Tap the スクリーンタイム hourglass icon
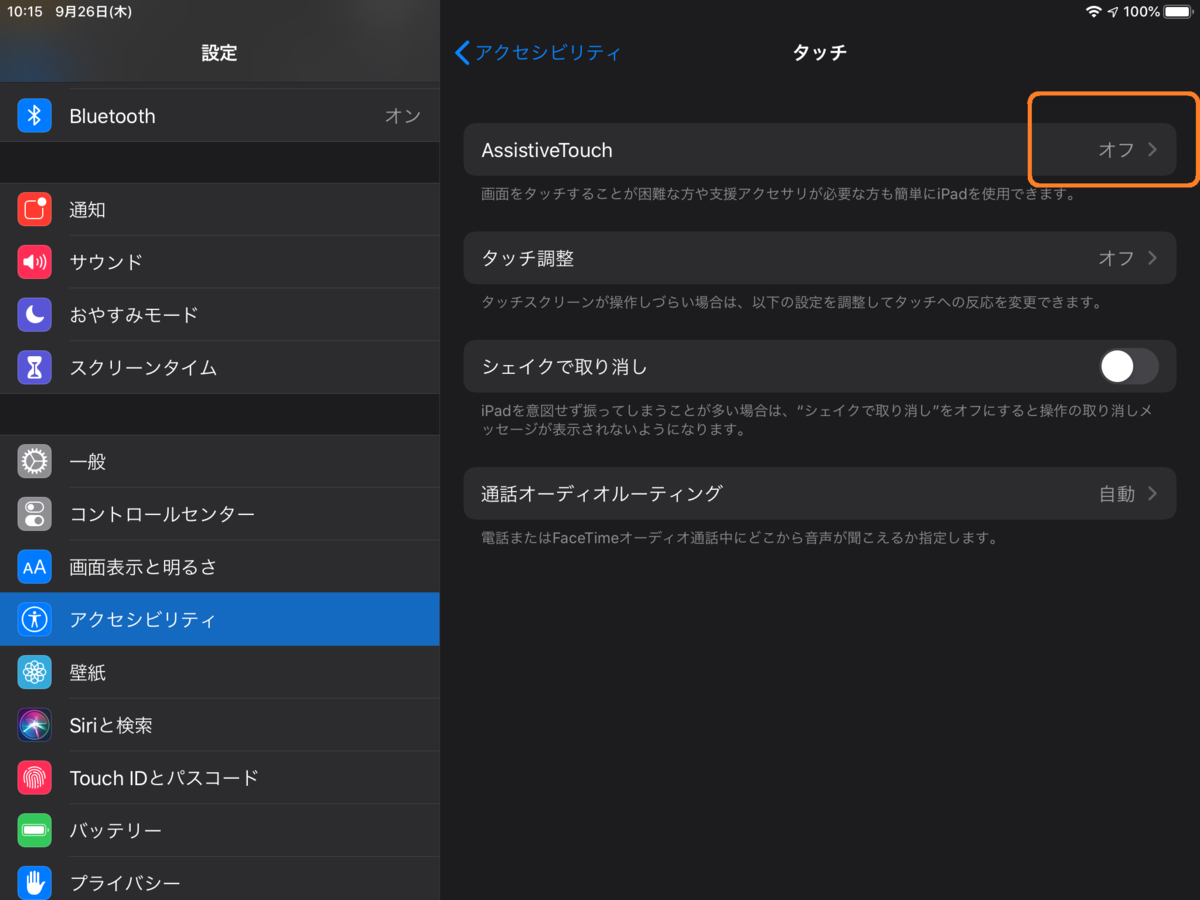This screenshot has height=900, width=1200. [x=35, y=367]
